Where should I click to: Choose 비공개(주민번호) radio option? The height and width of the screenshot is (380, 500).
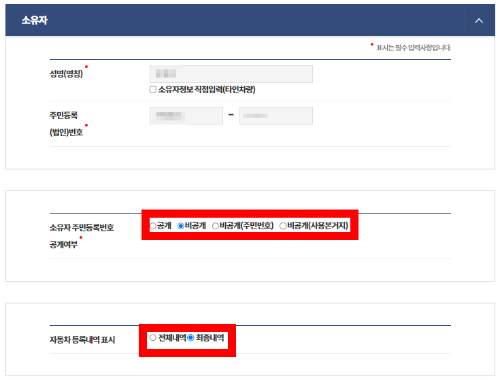215,226
